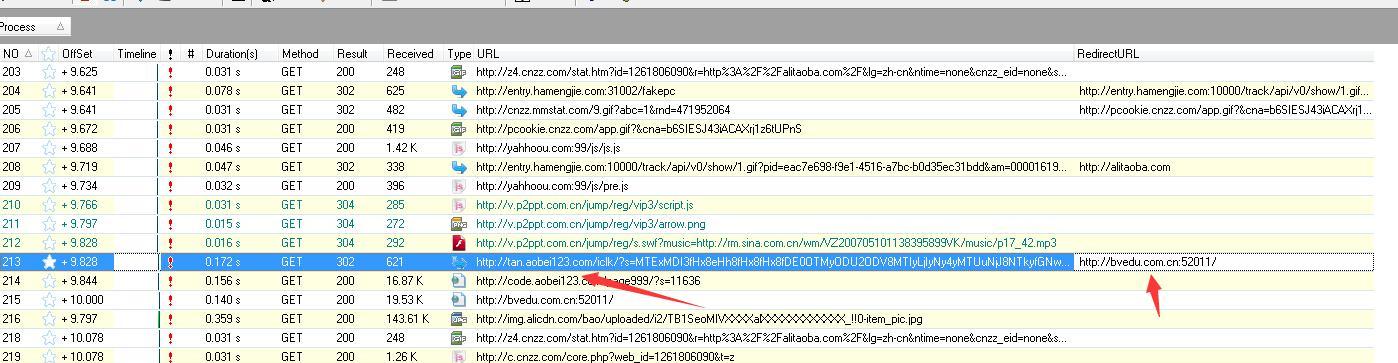
Task: Sort by RedirectURL column header
Action: (x=1108, y=54)
